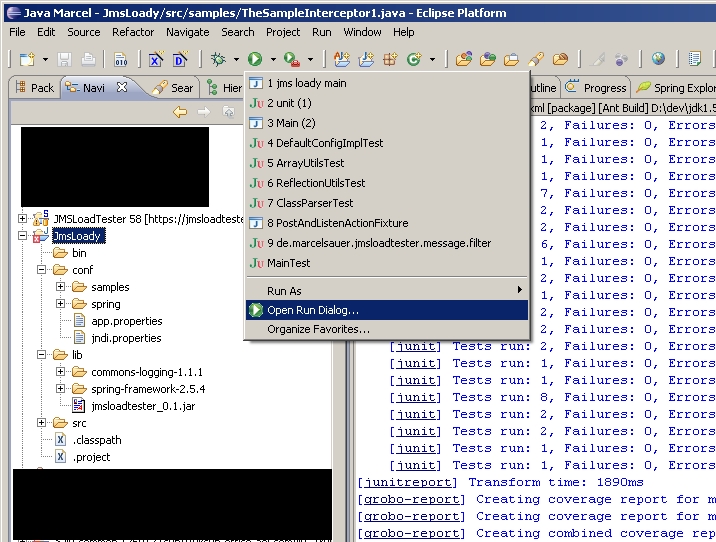Viewport: 716px width, 542px height.
Task: Click the Debug bug icon
Action: 218,59
